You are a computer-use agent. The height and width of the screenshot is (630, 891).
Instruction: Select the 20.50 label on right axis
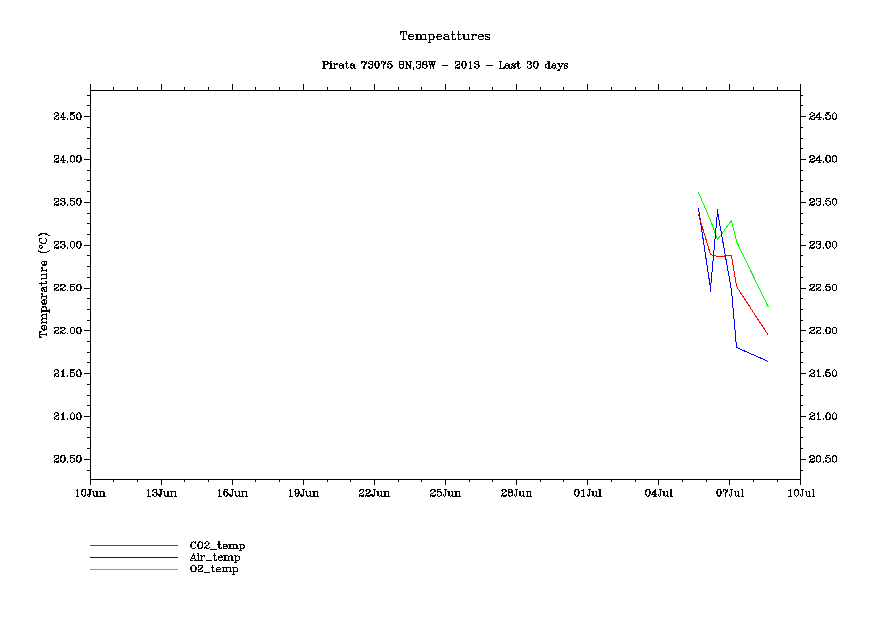tap(822, 460)
